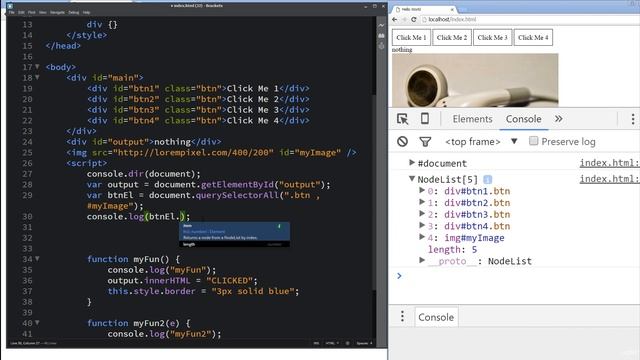Click the drawer three-dot menu beside Console
The width and height of the screenshot is (640, 360).
click(x=402, y=316)
